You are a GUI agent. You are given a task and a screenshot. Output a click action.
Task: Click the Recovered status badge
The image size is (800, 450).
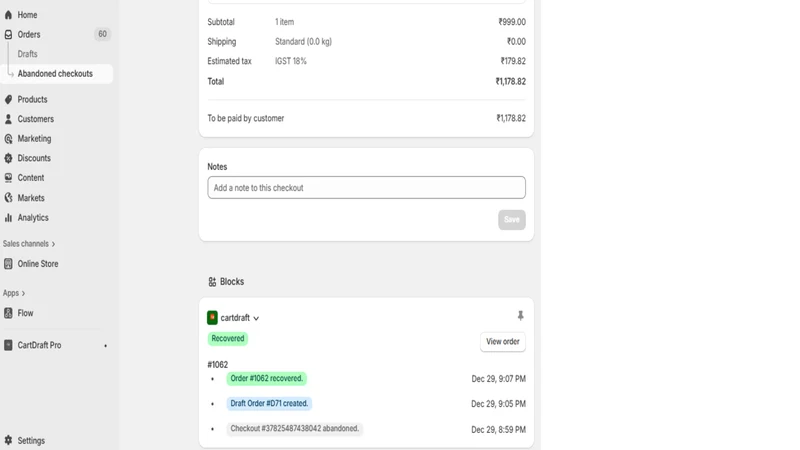pyautogui.click(x=228, y=339)
